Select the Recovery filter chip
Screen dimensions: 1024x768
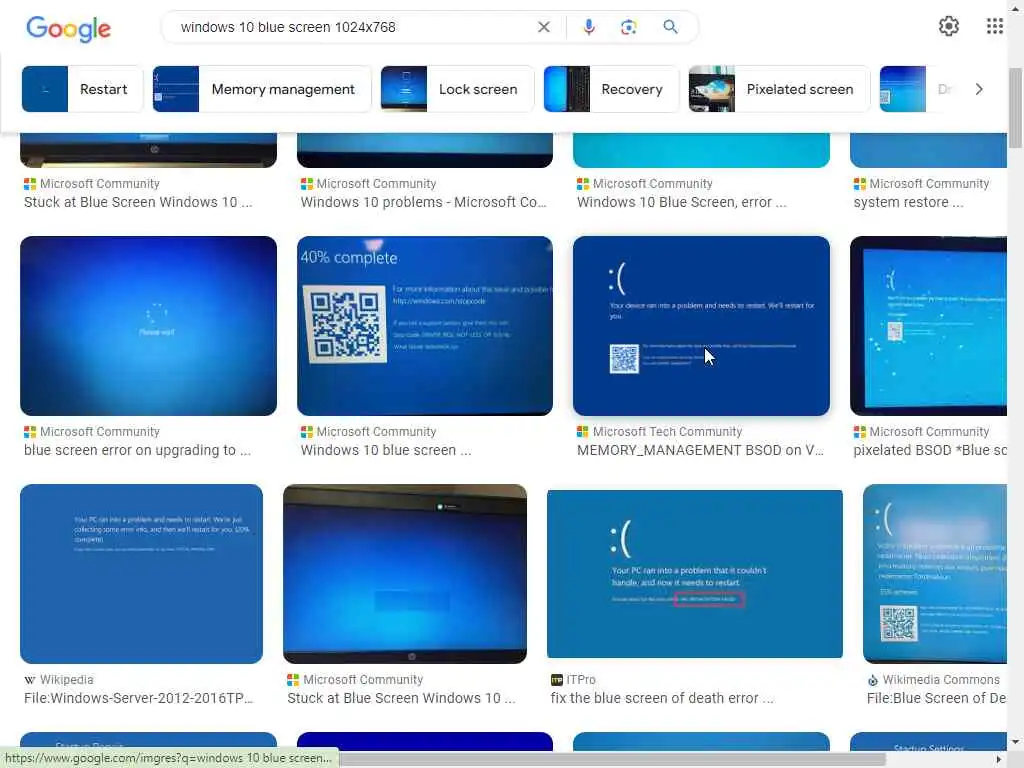pyautogui.click(x=611, y=89)
